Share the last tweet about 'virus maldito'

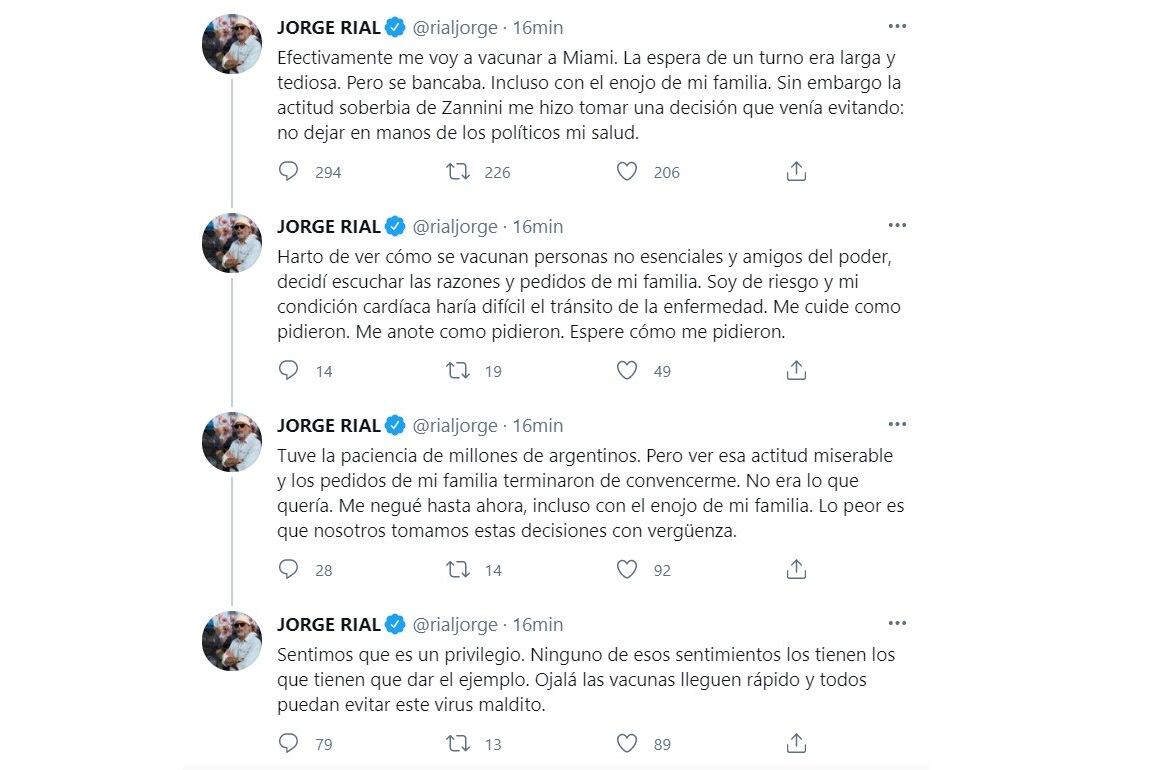click(796, 743)
